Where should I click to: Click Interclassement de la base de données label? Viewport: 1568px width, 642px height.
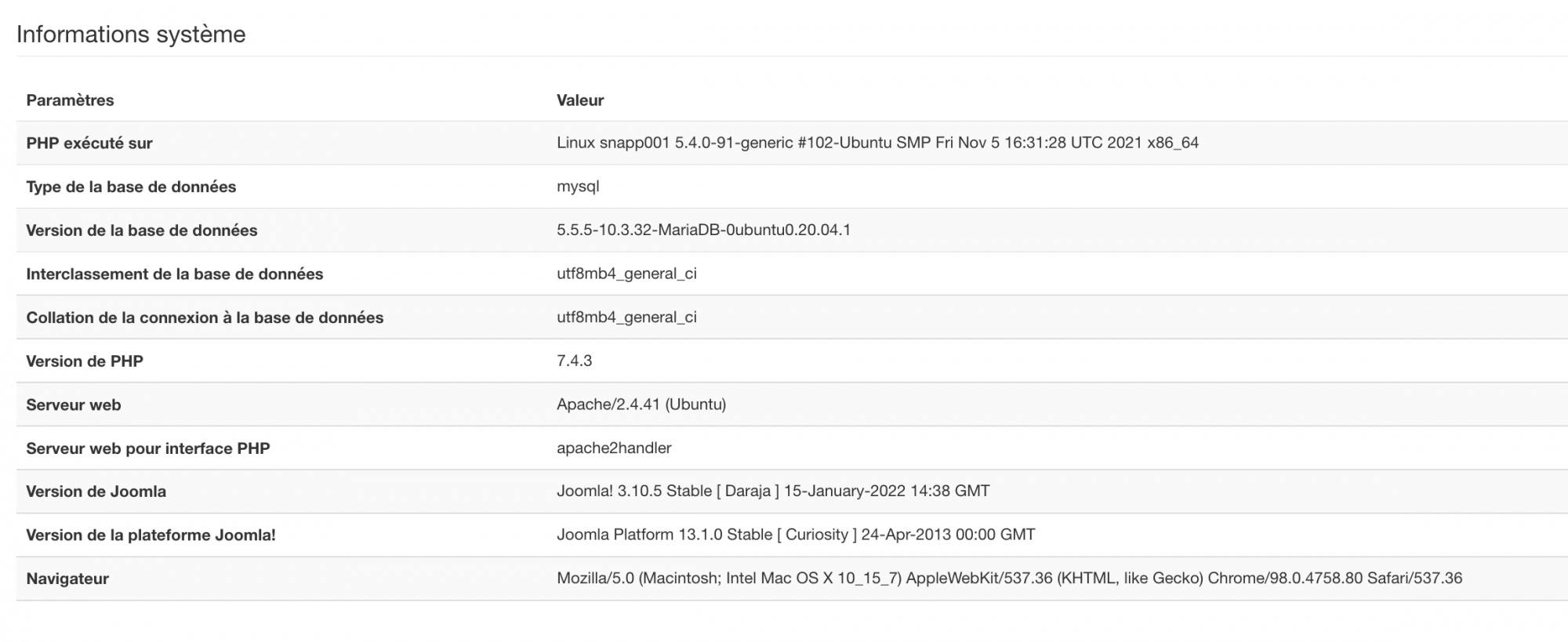(175, 274)
